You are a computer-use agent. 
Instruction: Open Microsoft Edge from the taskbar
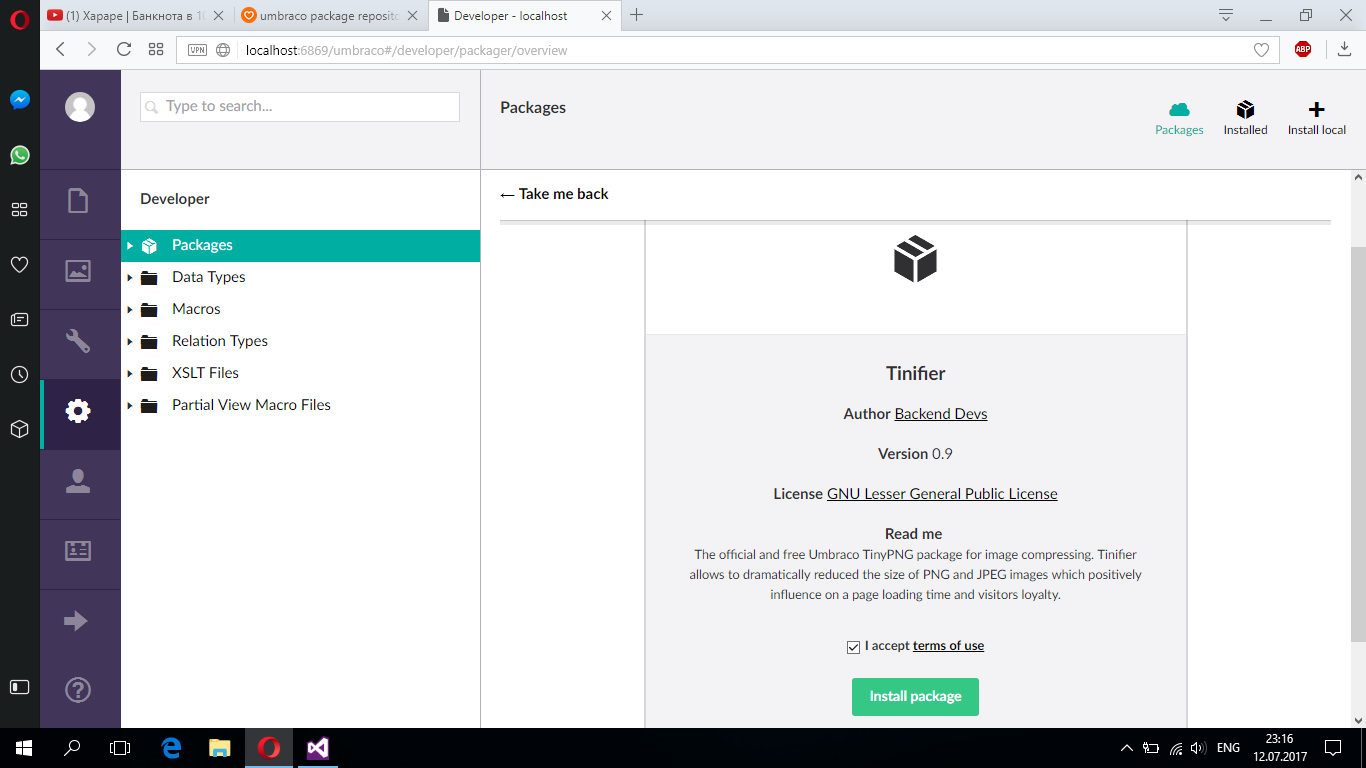pyautogui.click(x=171, y=748)
